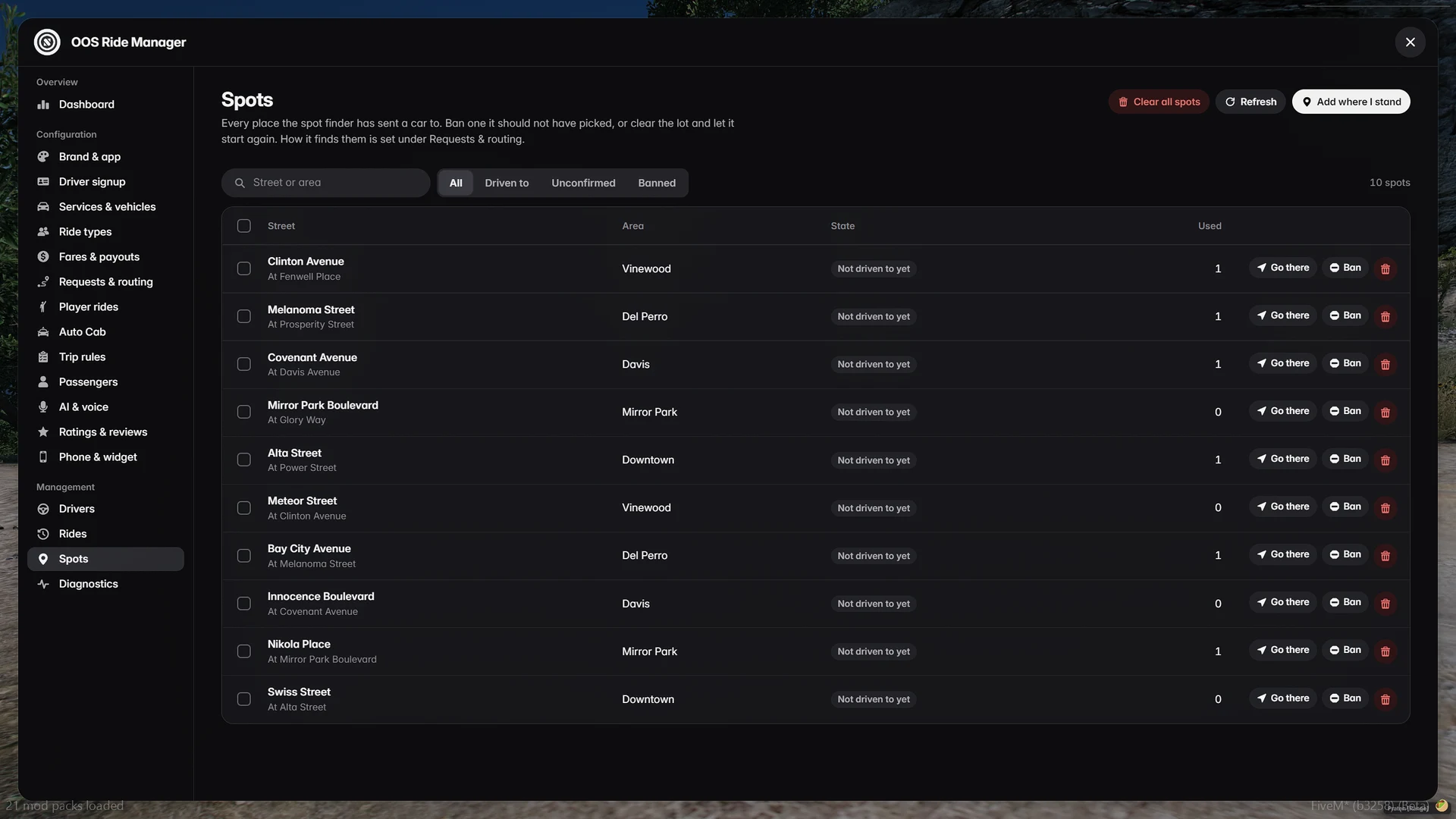
Task: Check the Meteor Street row checkbox
Action: [x=243, y=507]
